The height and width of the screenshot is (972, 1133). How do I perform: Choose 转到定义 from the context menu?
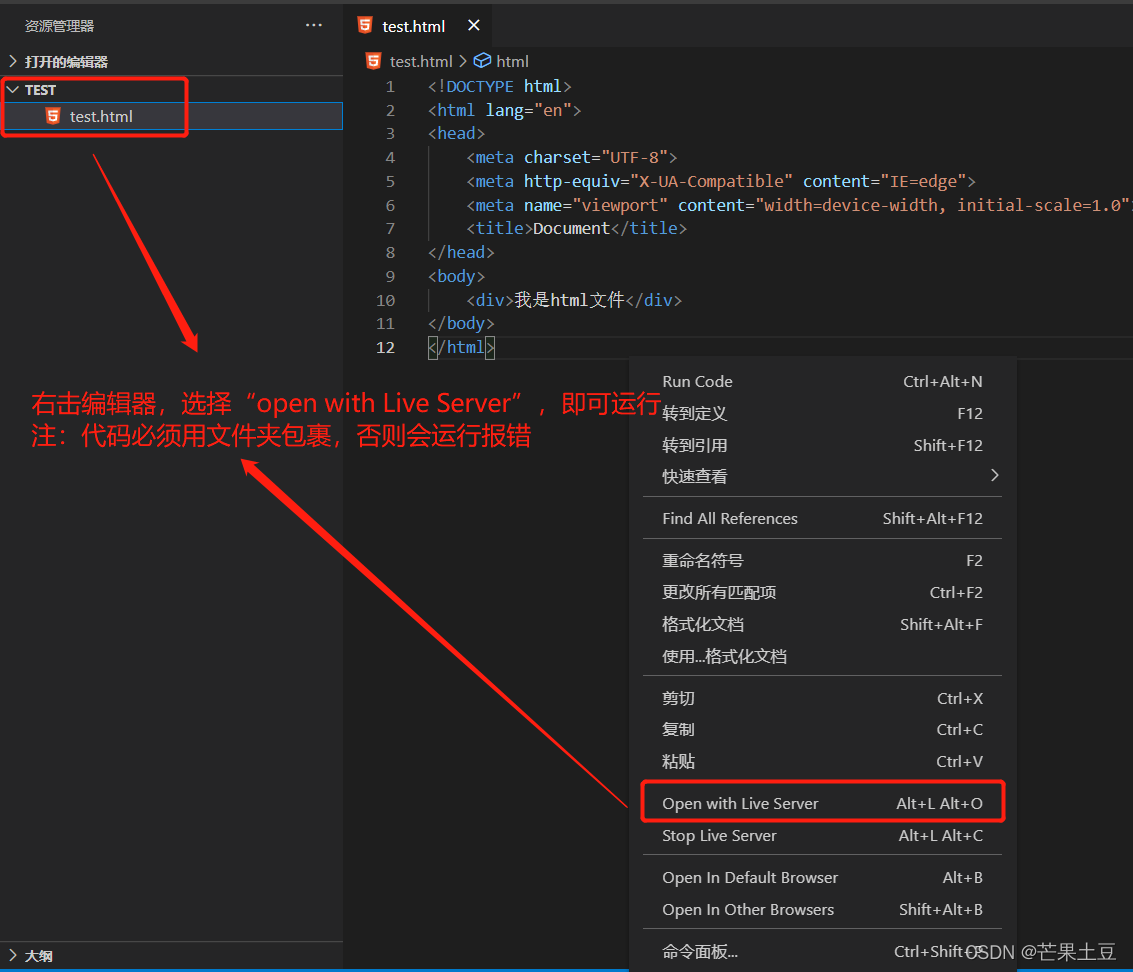pyautogui.click(x=822, y=413)
